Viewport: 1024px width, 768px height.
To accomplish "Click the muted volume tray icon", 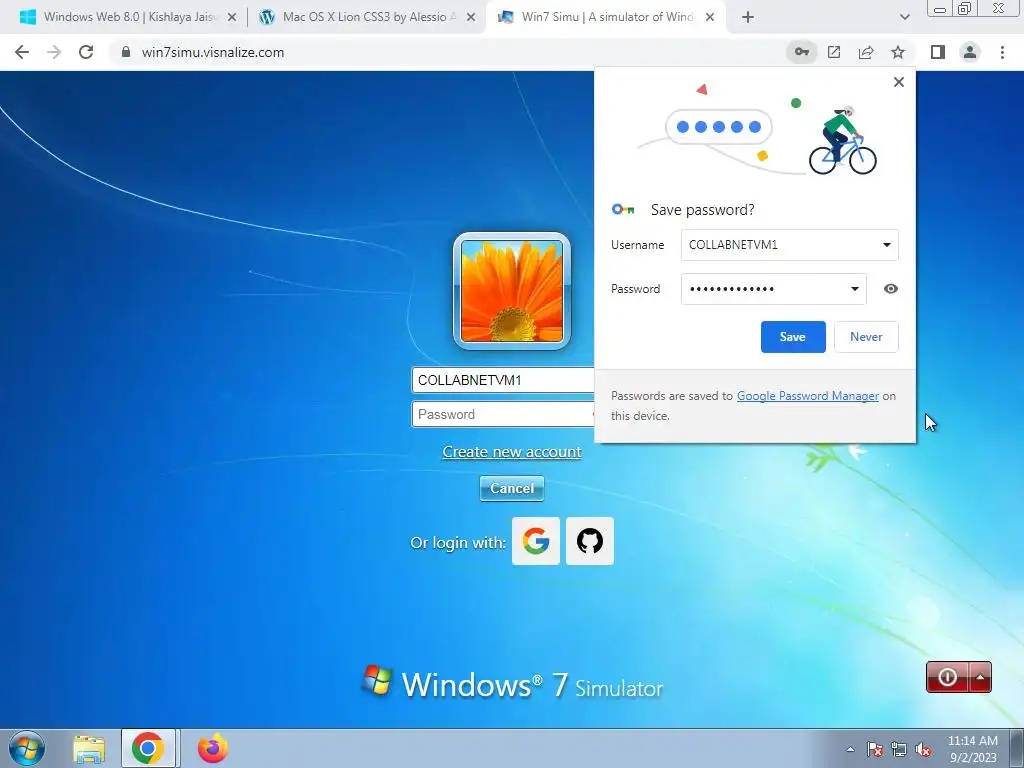I will [x=923, y=750].
